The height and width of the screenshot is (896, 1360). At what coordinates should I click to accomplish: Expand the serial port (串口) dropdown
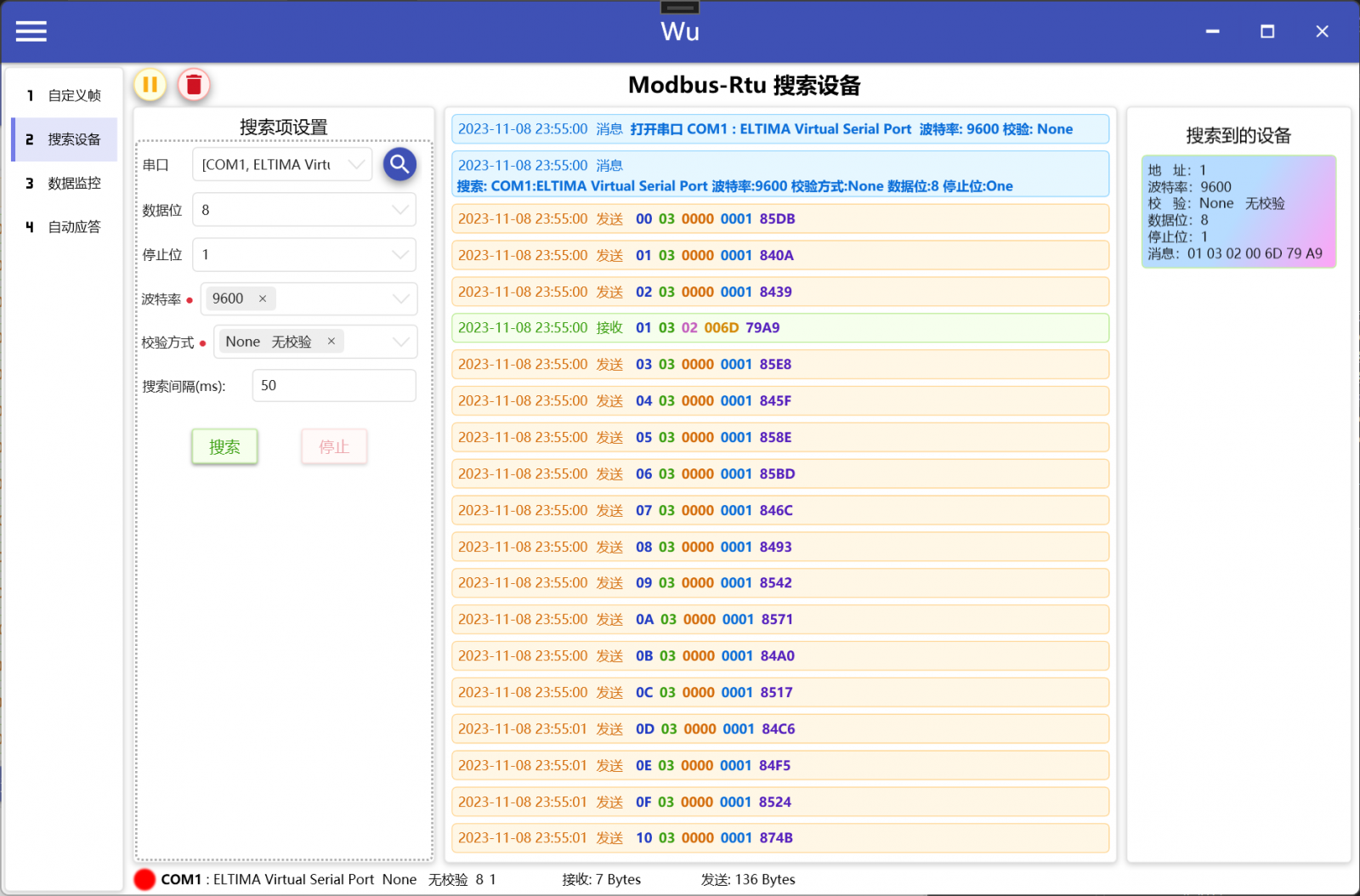point(358,164)
